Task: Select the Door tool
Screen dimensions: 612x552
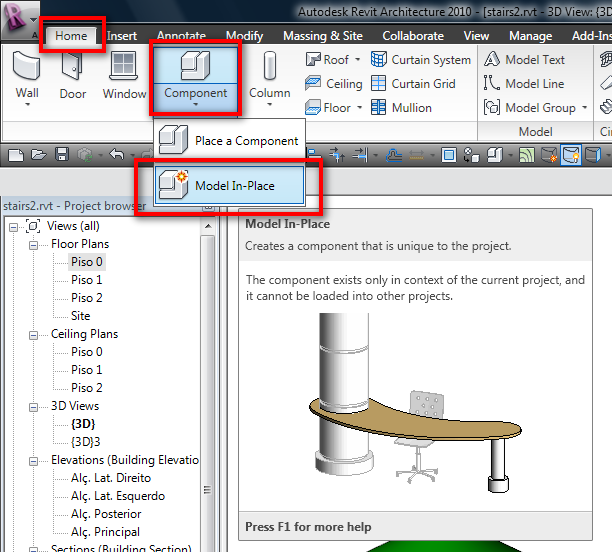Action: pos(73,76)
